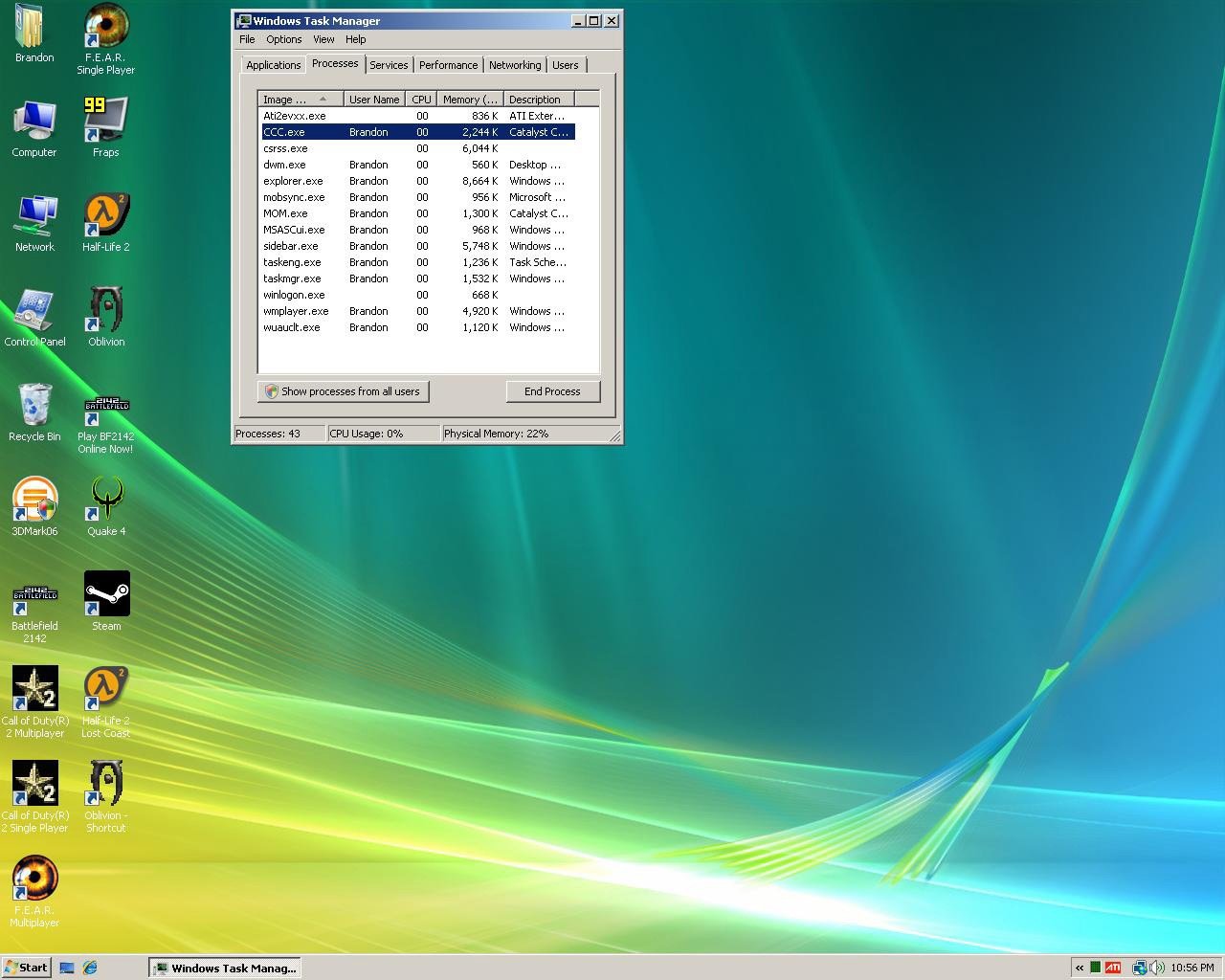Select the dwm.exe process row
Screen dimensions: 1225x980
click(418, 165)
